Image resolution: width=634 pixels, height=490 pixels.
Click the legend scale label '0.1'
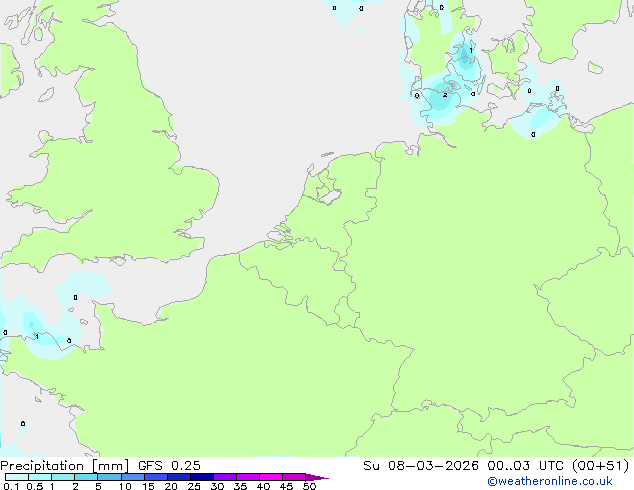(x=11, y=486)
